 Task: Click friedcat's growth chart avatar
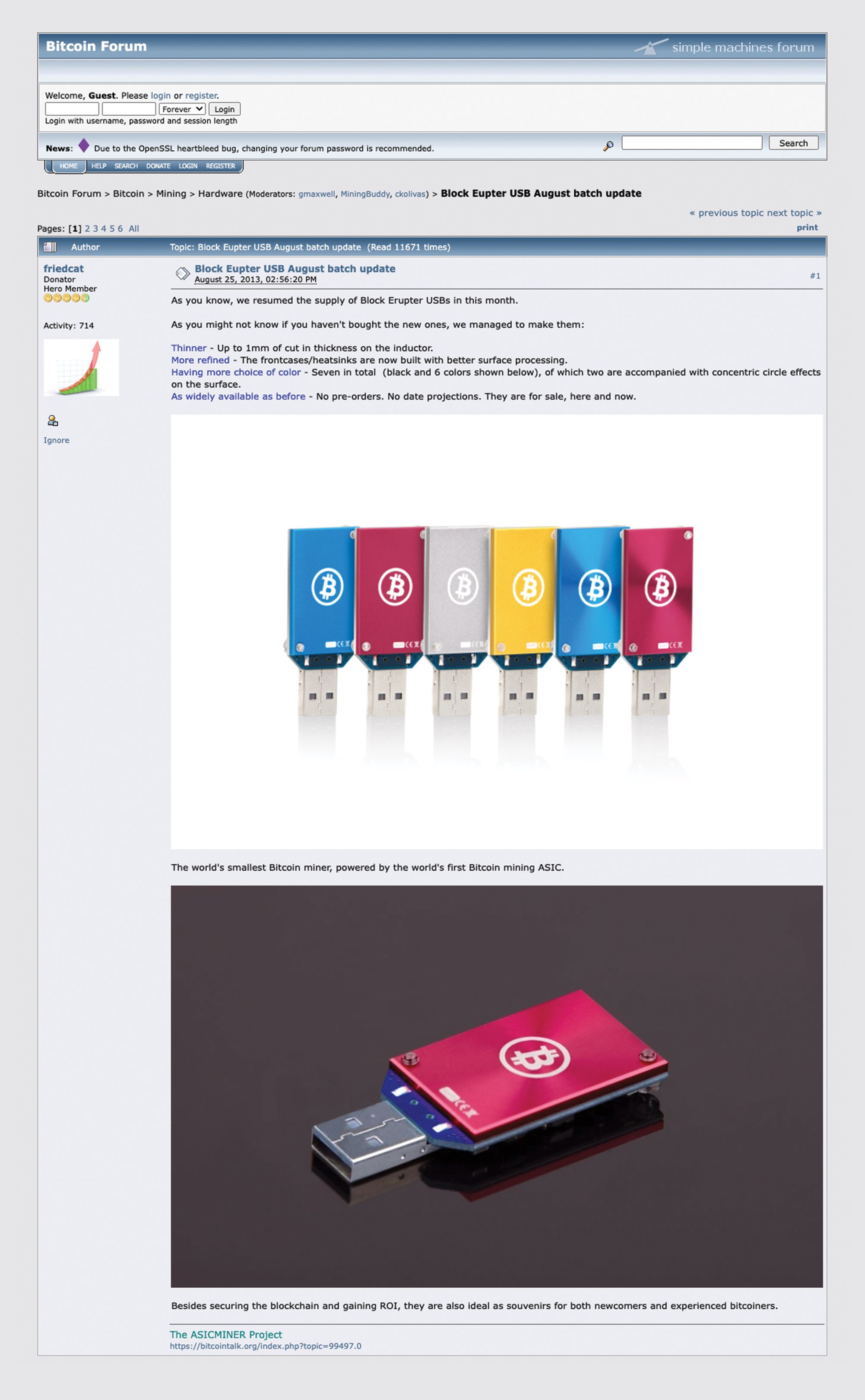tap(81, 367)
